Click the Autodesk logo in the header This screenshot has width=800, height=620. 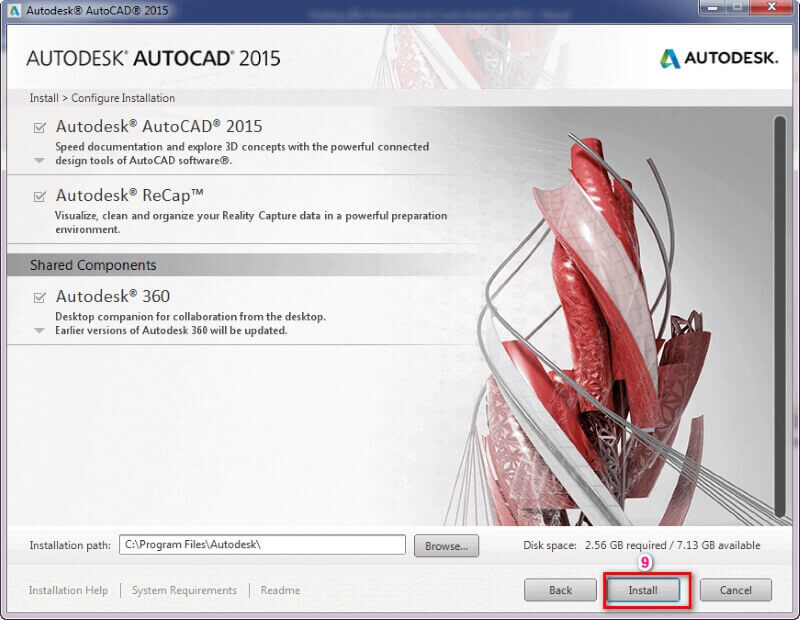tap(719, 58)
